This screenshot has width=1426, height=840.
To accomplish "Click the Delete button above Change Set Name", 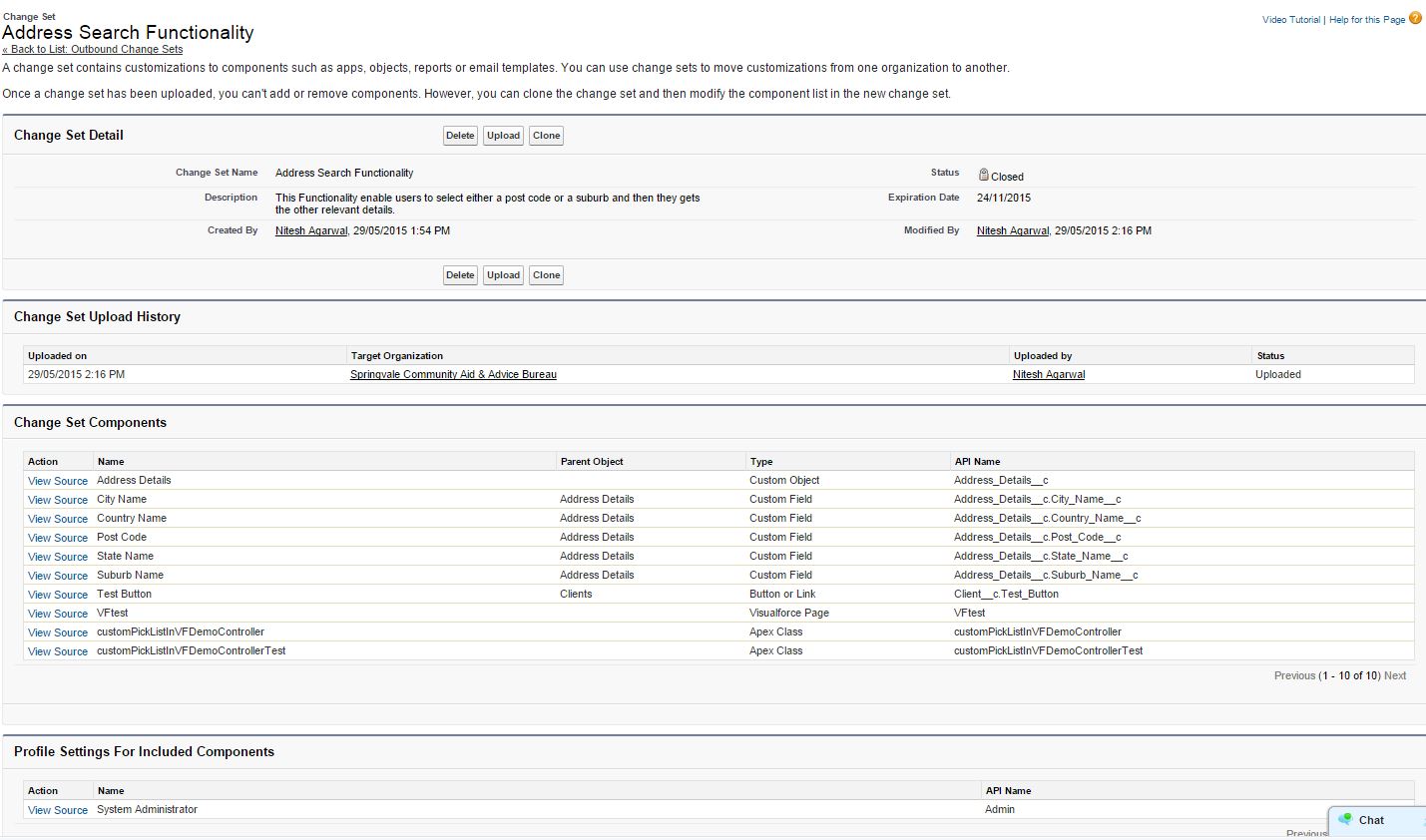I will point(460,136).
